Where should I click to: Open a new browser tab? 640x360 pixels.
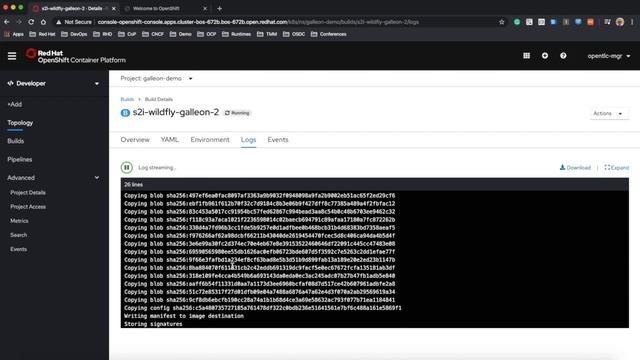(219, 9)
